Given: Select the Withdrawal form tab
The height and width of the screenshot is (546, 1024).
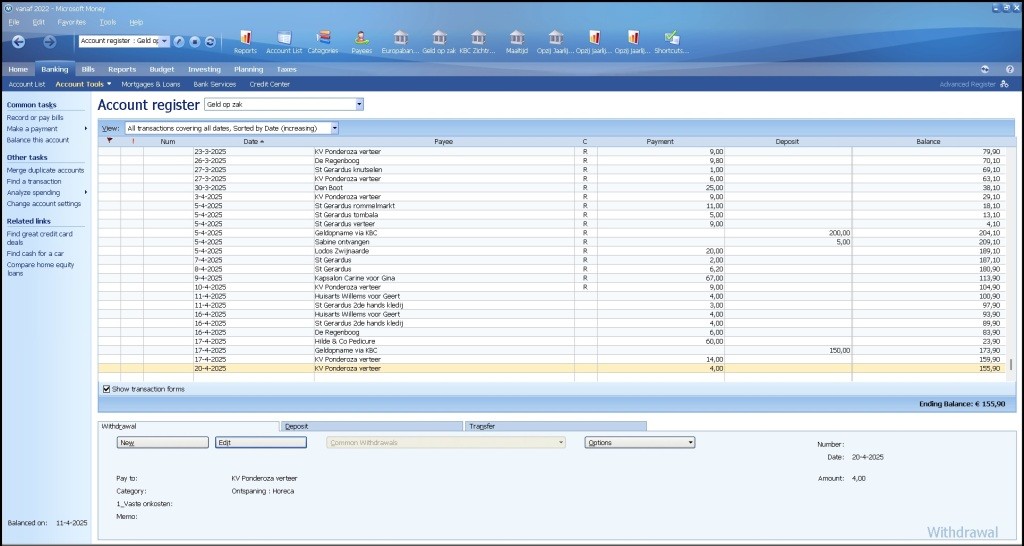Looking at the screenshot, I should tap(188, 426).
